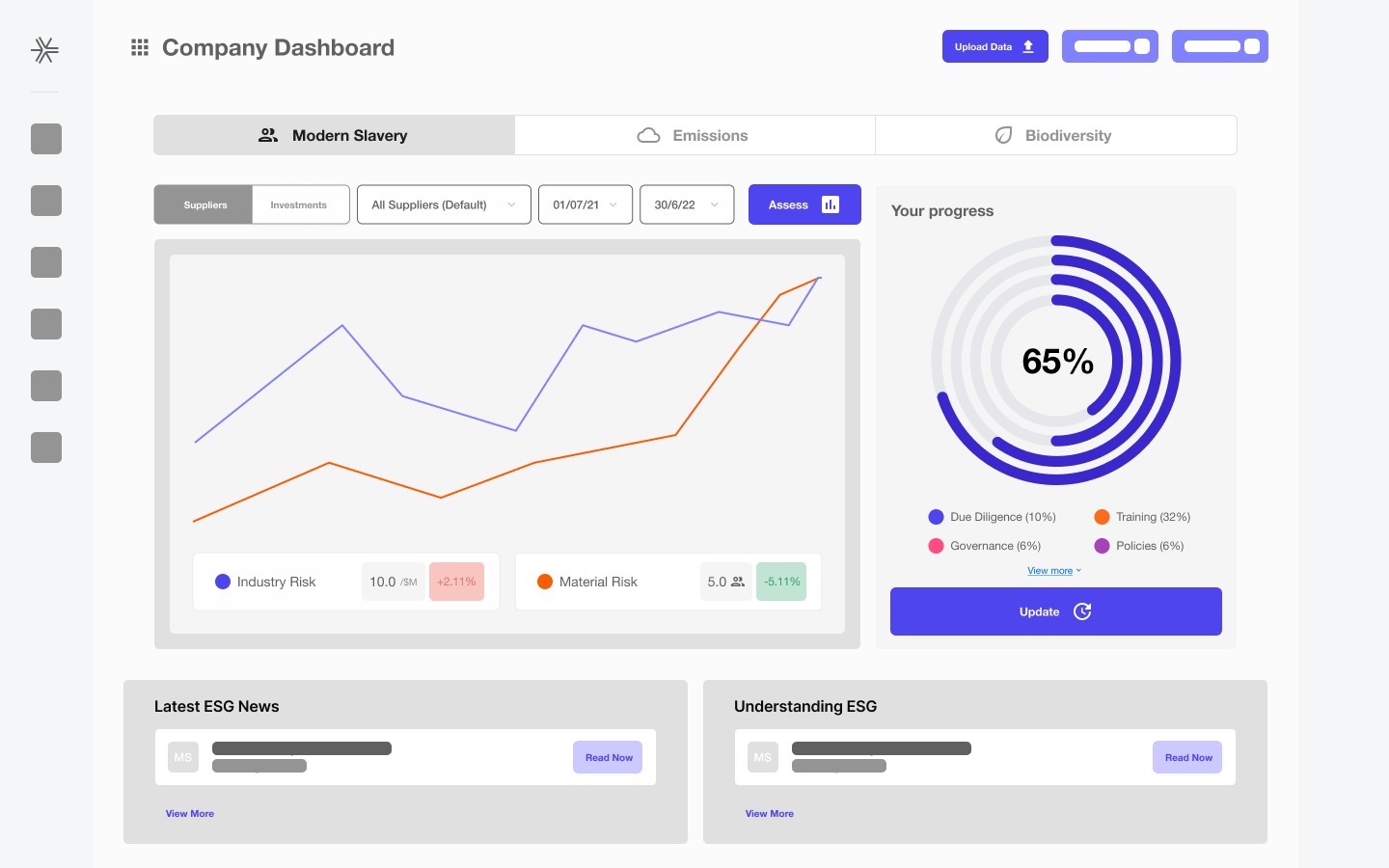Click the Latest ESG News heading

click(x=216, y=706)
